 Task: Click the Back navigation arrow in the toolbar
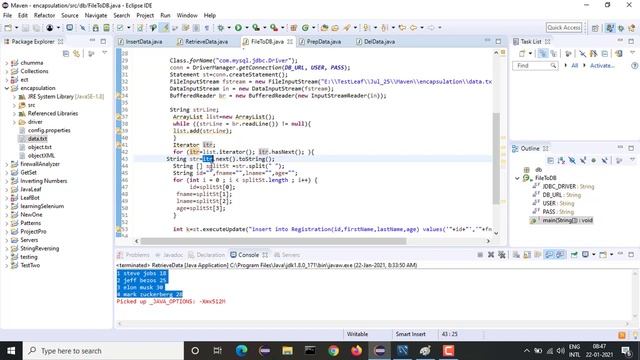point(413,28)
